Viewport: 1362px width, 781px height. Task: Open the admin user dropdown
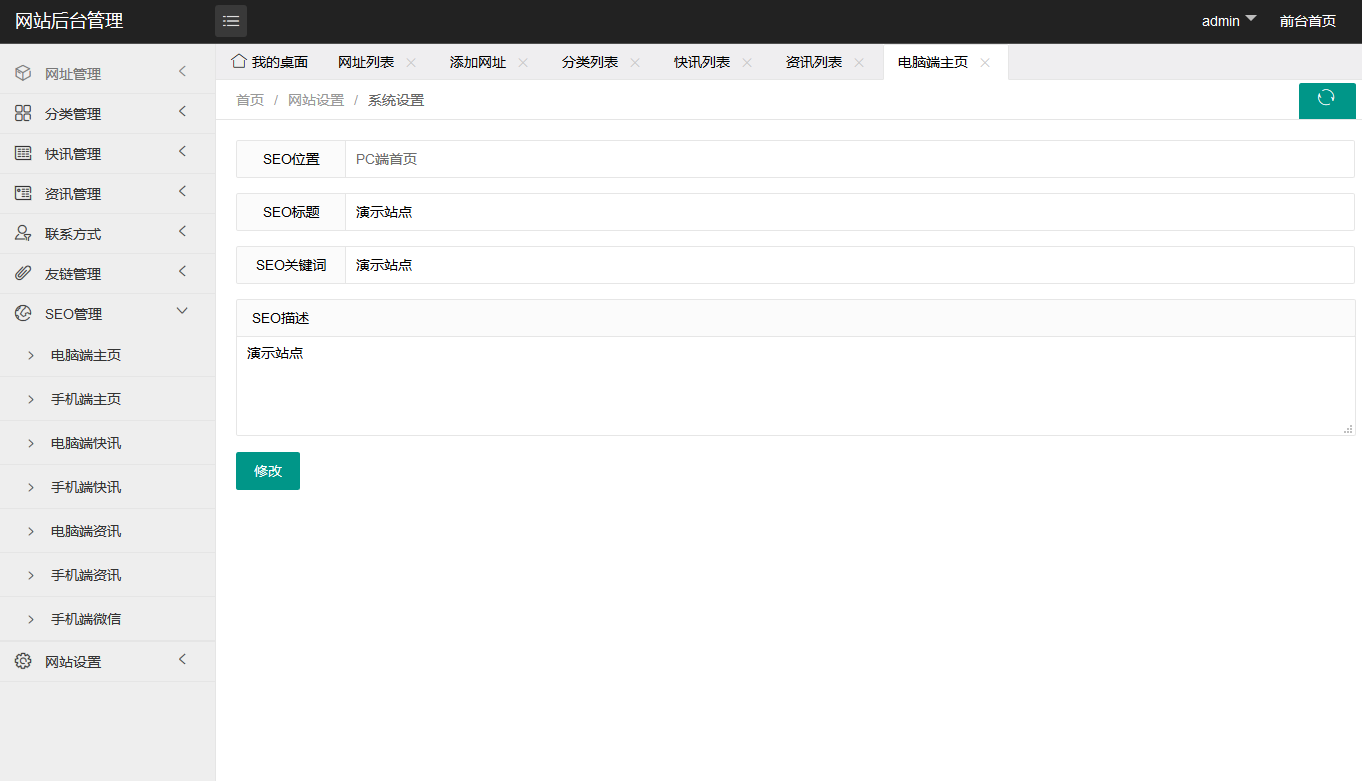pos(1228,21)
